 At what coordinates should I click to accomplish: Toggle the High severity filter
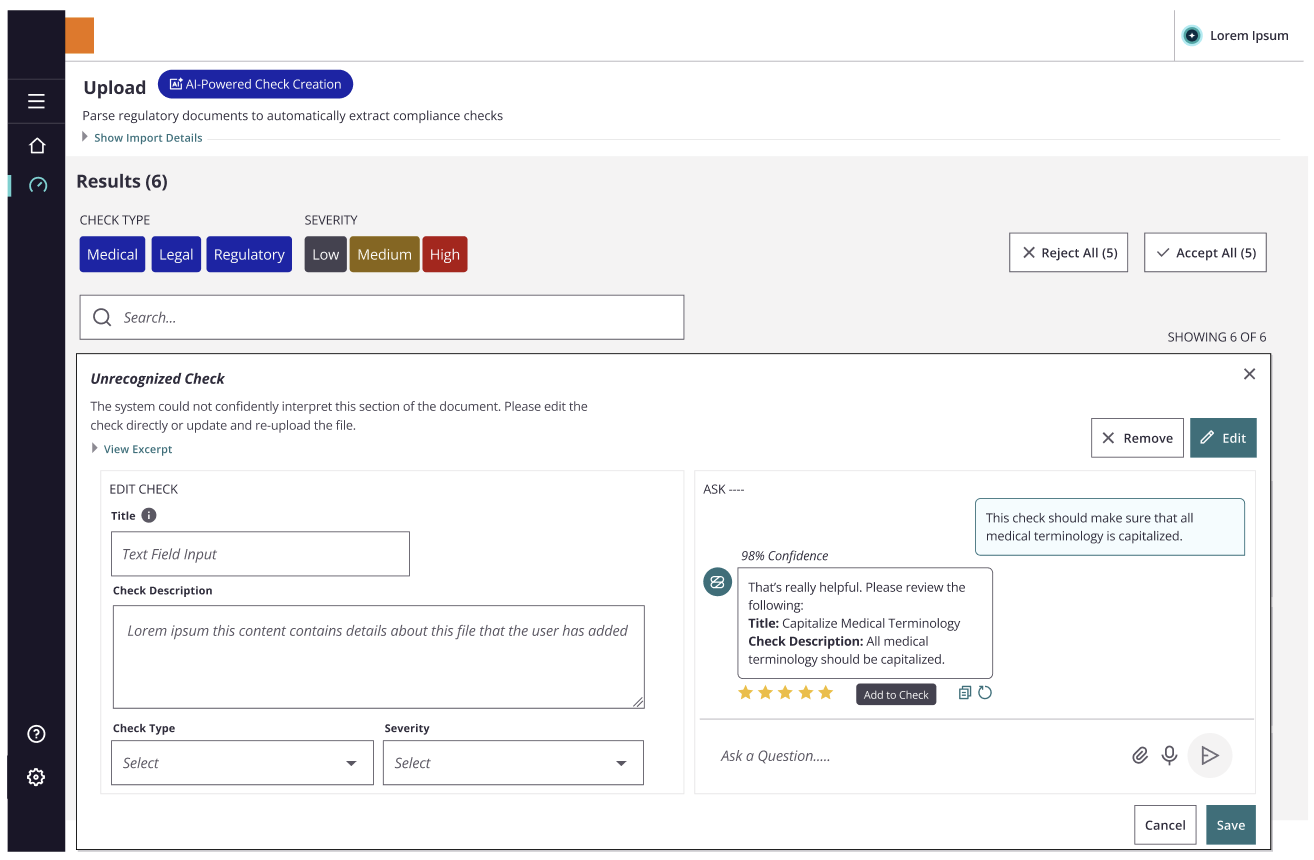(x=445, y=254)
